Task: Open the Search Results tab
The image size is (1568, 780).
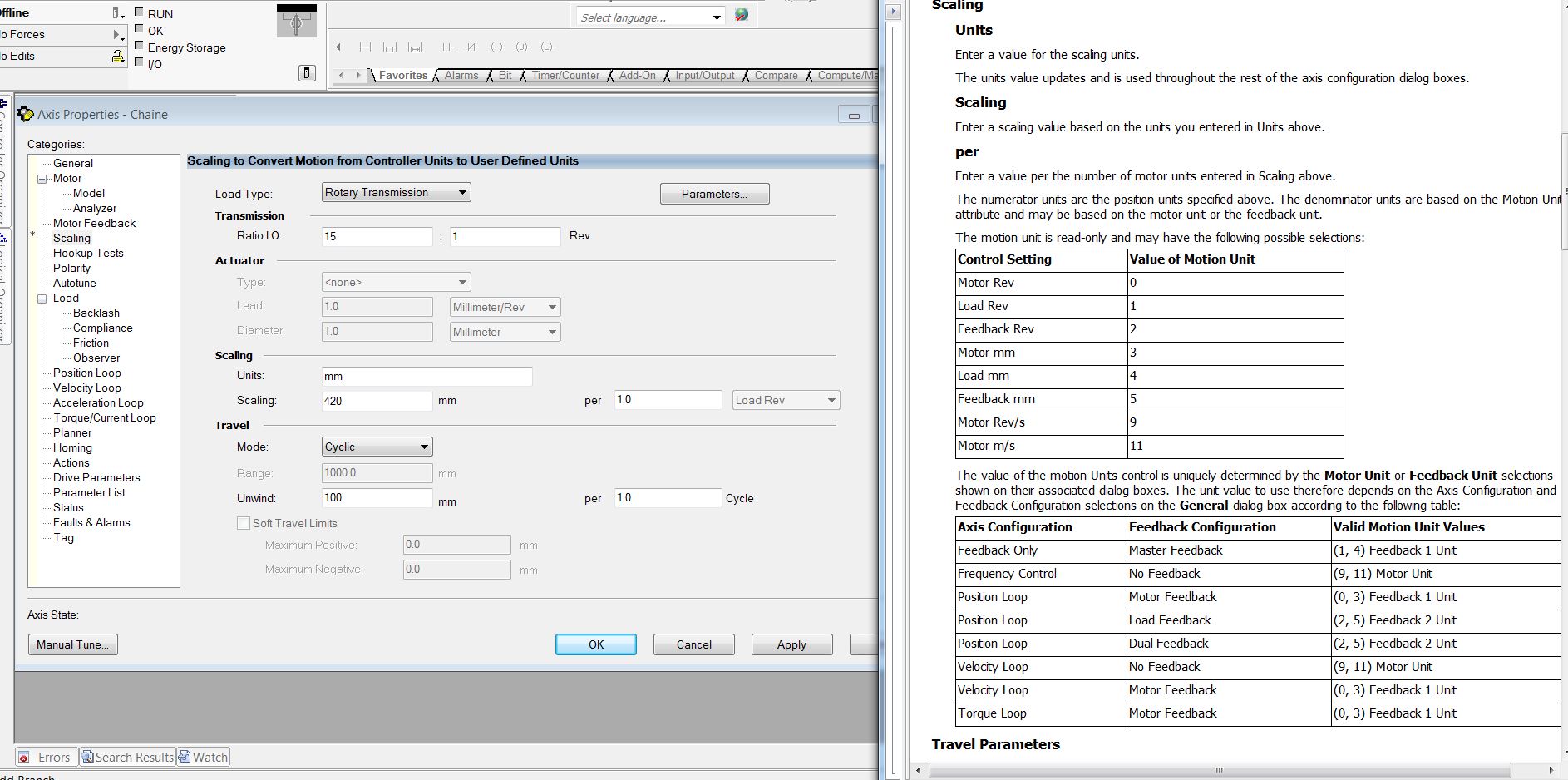Action: coord(128,758)
